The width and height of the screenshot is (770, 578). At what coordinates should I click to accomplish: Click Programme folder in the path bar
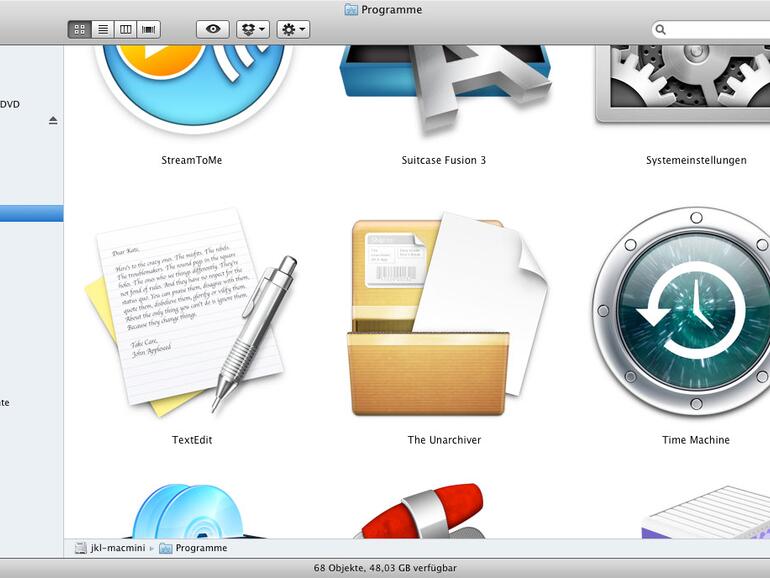(193, 548)
